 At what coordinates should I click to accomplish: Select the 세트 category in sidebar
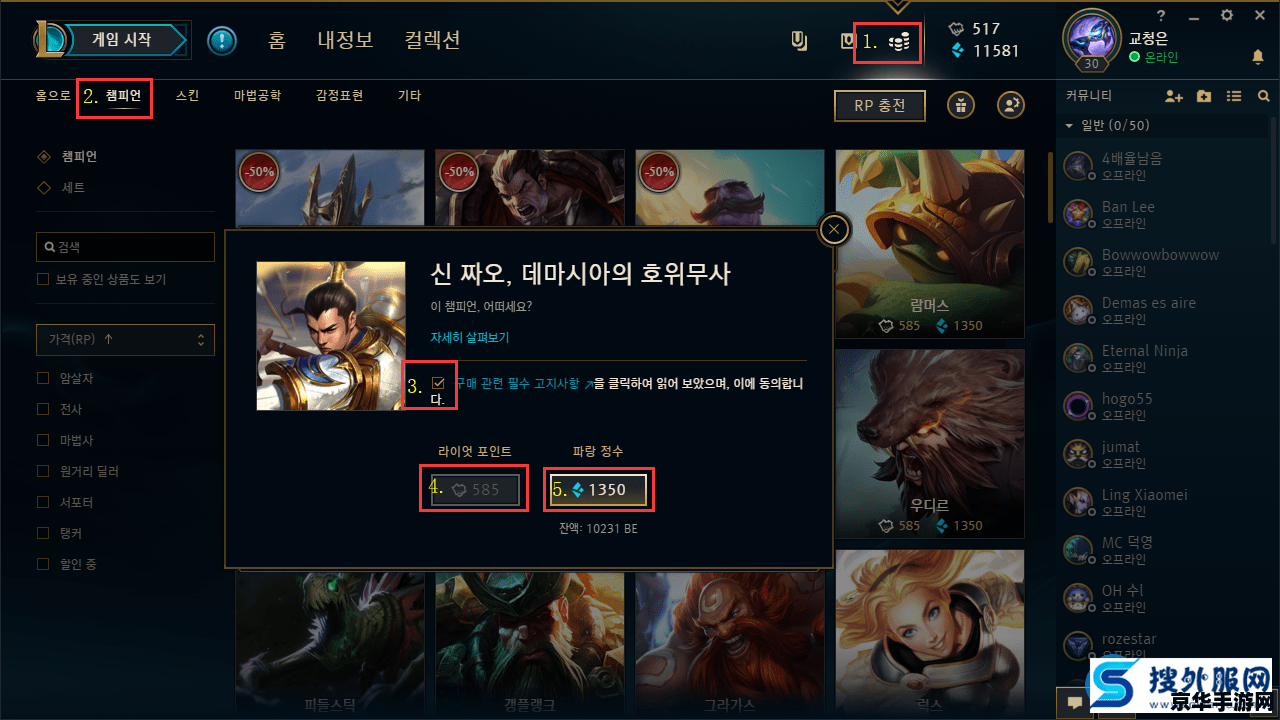[73, 187]
